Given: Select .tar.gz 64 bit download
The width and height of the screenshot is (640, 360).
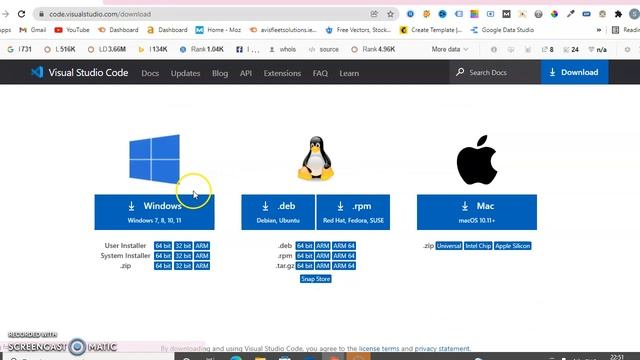Looking at the screenshot, I should 304,266.
